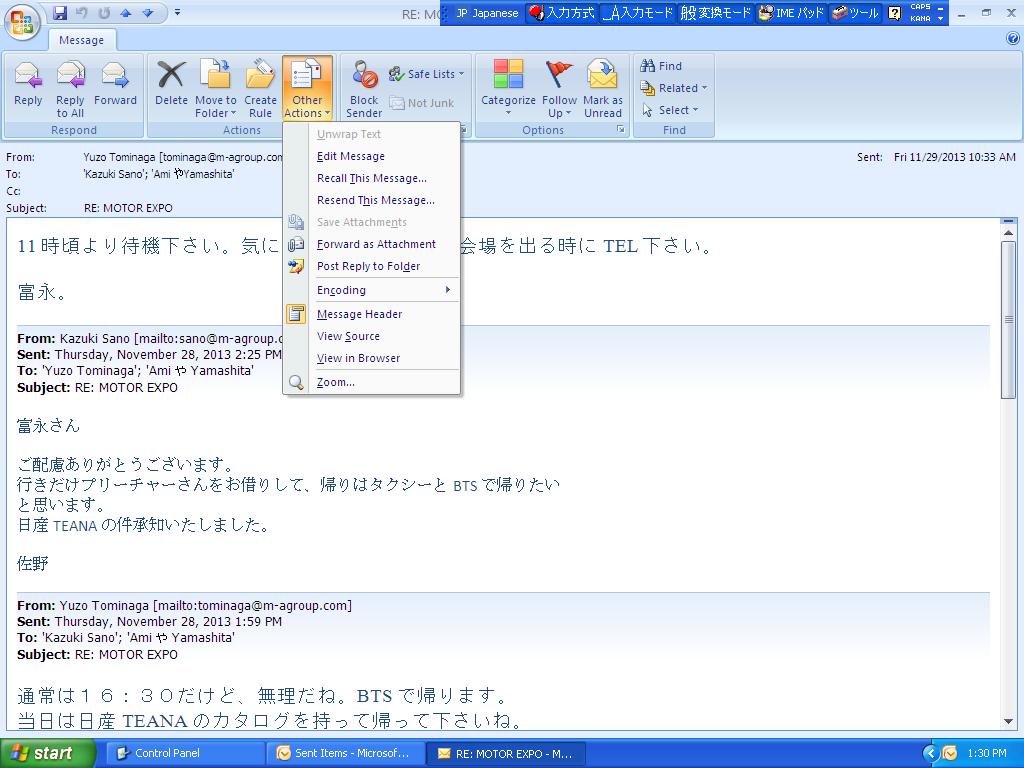Image resolution: width=1024 pixels, height=768 pixels.
Task: Open JP Japanese language bar selector
Action: [487, 13]
